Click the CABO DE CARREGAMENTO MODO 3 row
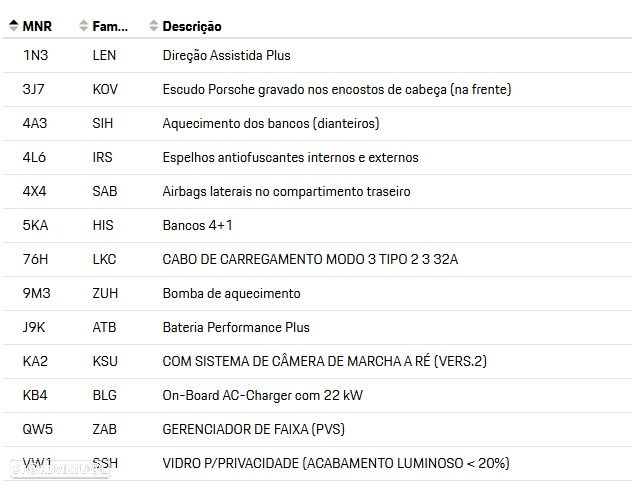632x489 pixels. click(310, 260)
